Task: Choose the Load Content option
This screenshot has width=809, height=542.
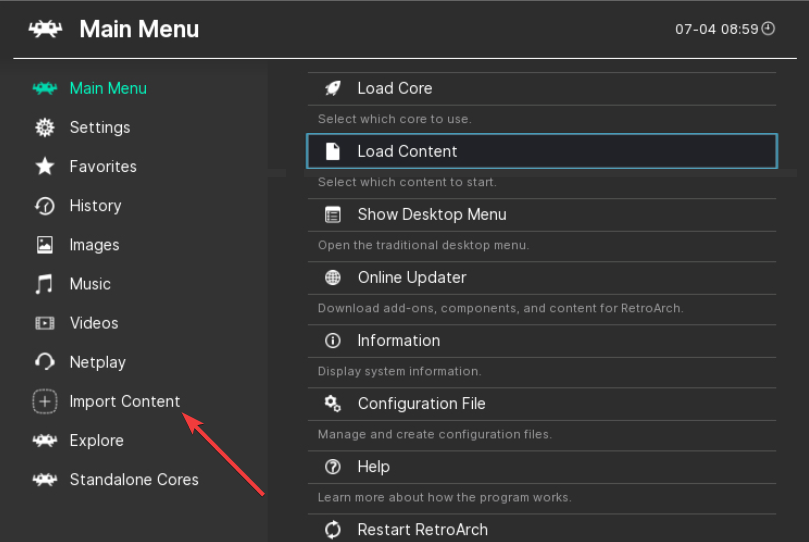Action: 407,151
